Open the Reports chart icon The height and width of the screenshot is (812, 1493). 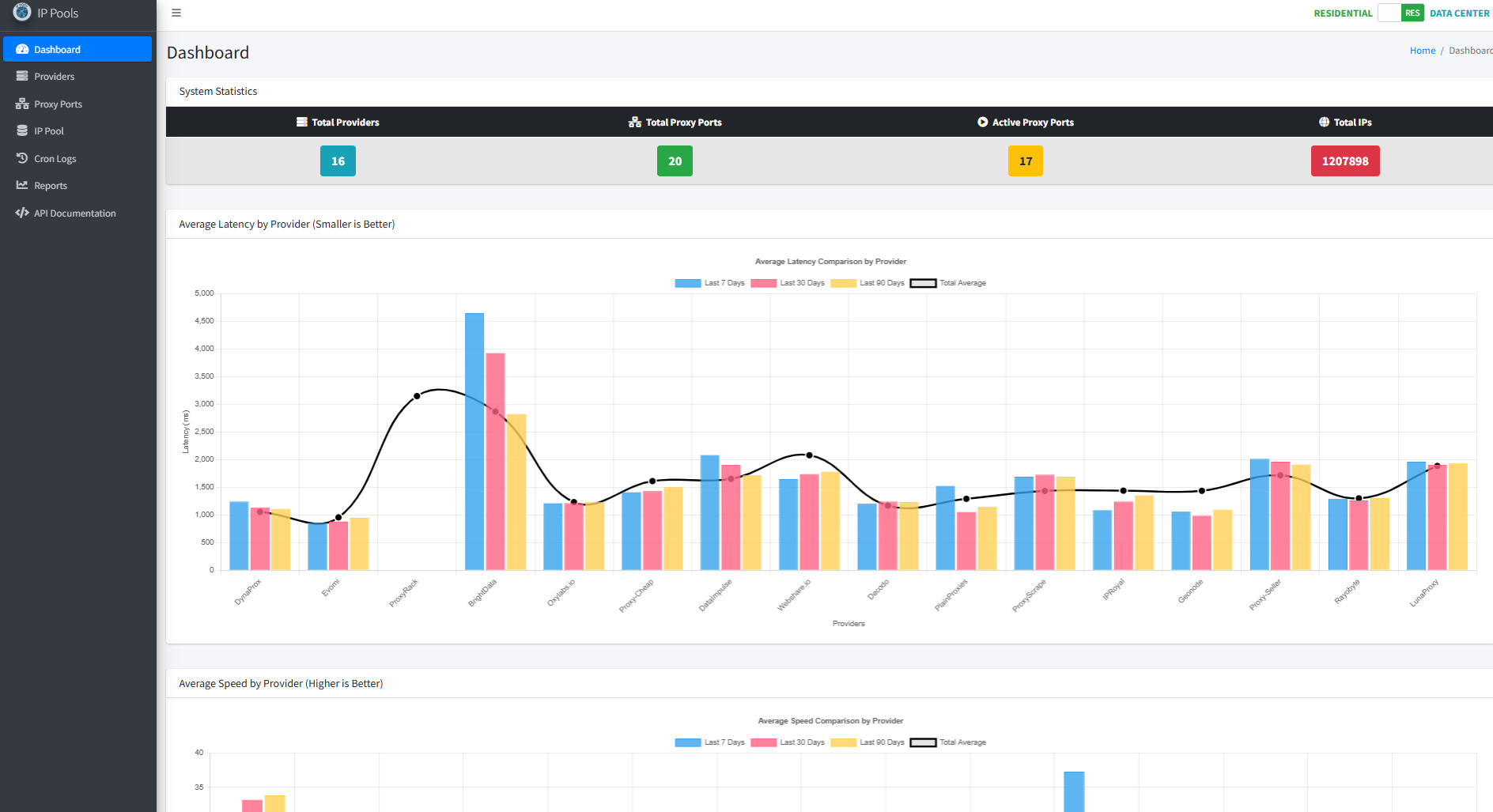click(22, 185)
